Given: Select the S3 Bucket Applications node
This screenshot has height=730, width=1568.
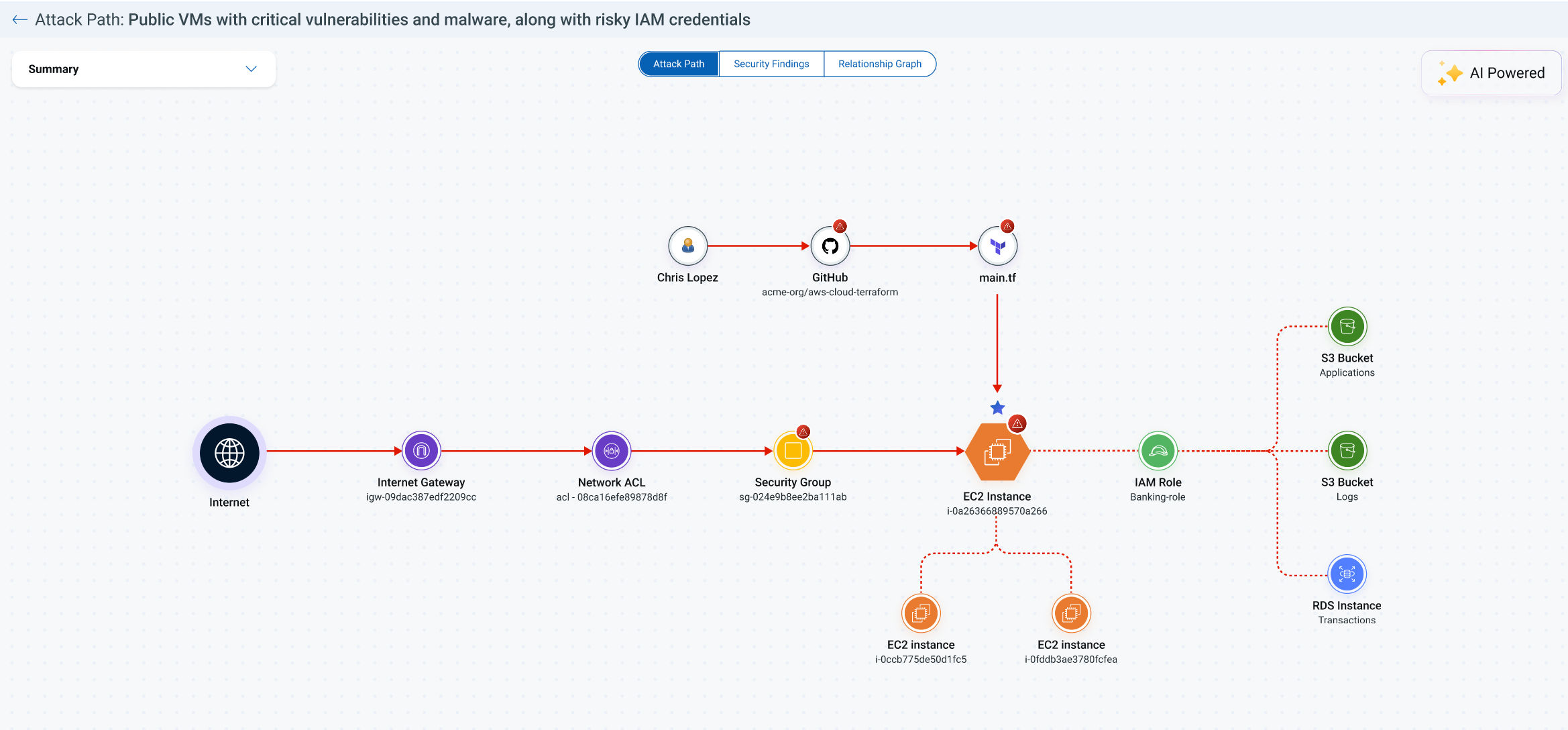Looking at the screenshot, I should point(1347,327).
